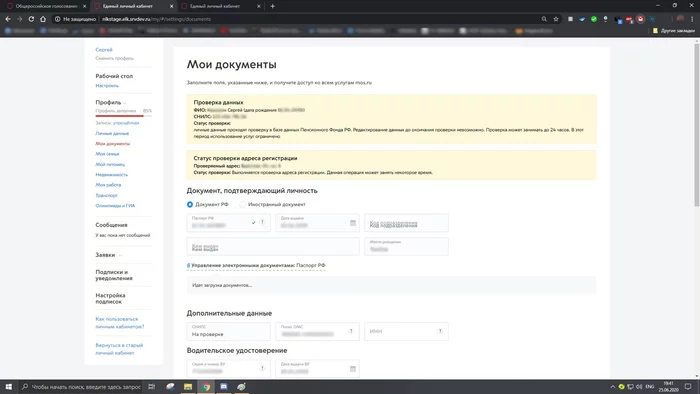Screen dimensions: 700x394
Task: Open Транспорт in the sidebar
Action: pos(106,195)
